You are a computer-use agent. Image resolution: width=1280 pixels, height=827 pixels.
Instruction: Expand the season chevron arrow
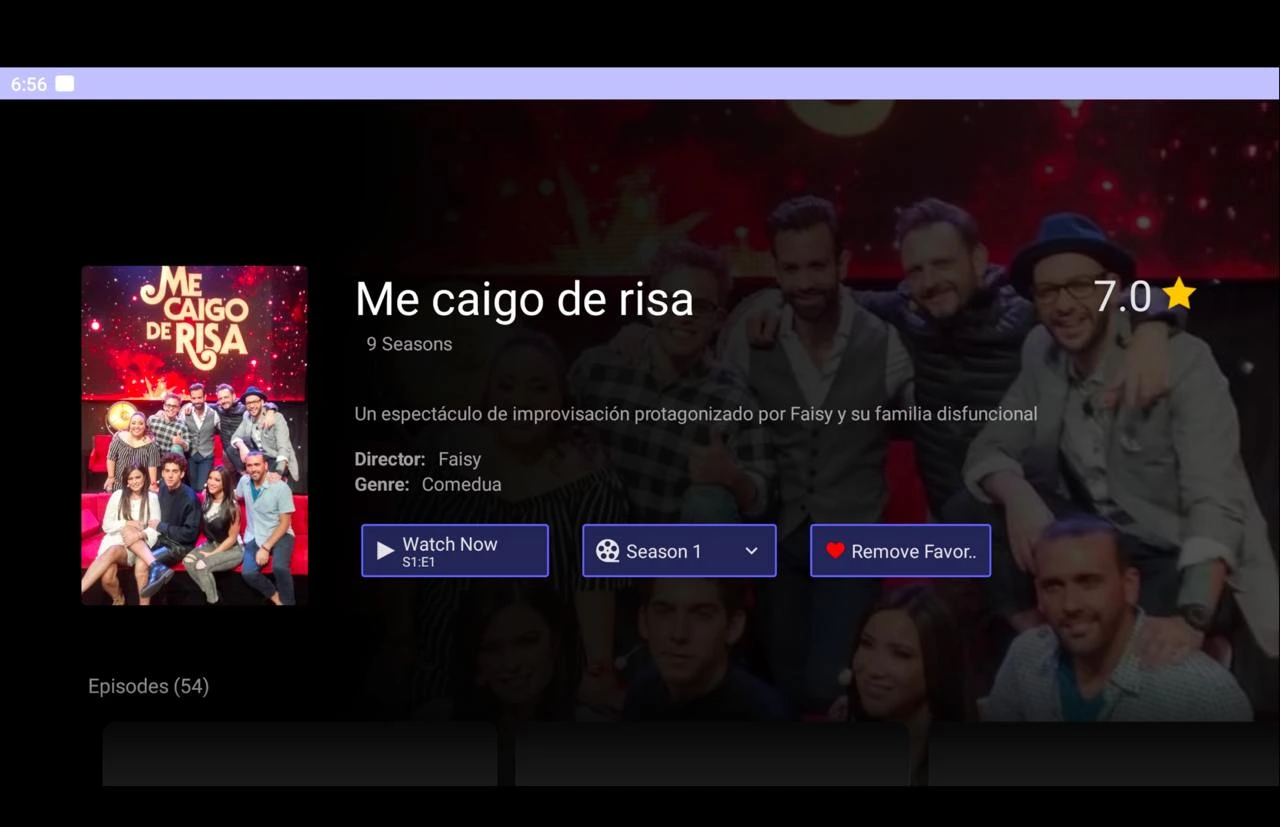point(752,551)
